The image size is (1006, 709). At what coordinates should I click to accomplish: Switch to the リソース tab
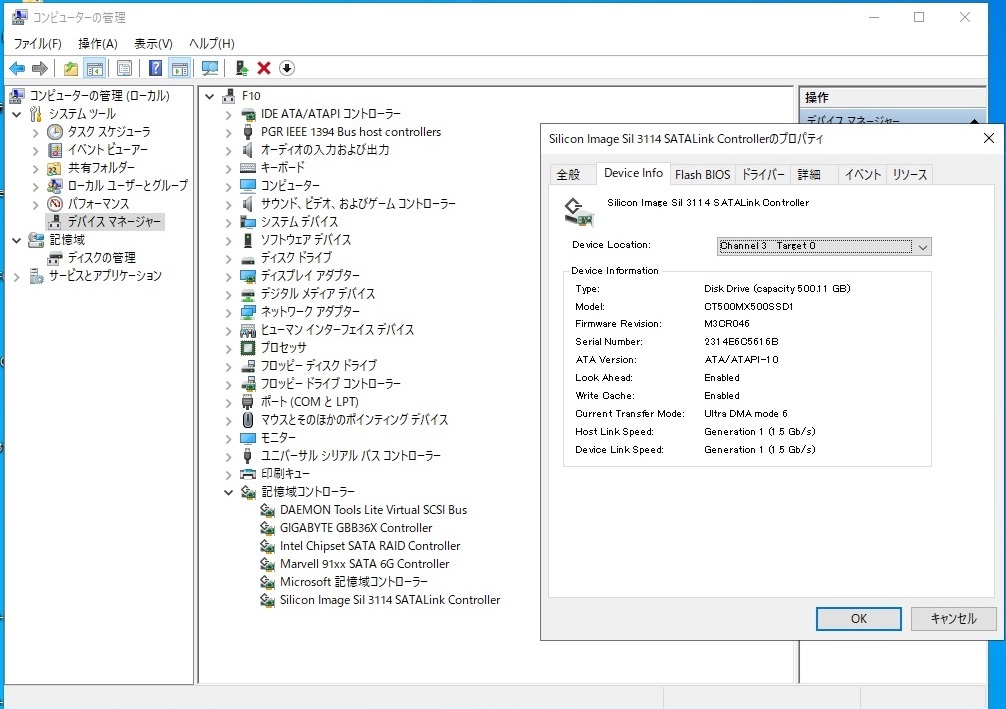point(910,175)
